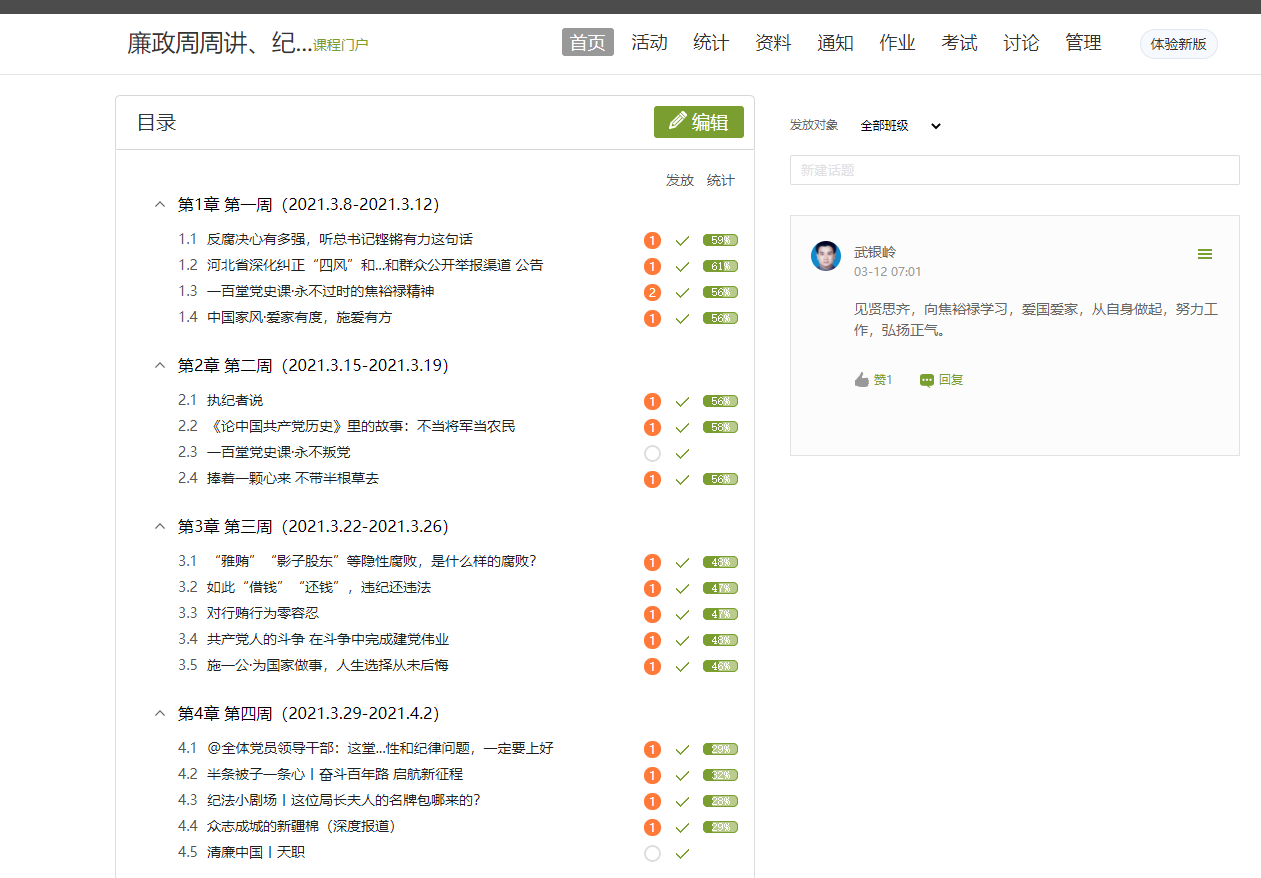This screenshot has height=878, width=1261.
Task: Toggle the empty circle for section 4.5
Action: 653,854
